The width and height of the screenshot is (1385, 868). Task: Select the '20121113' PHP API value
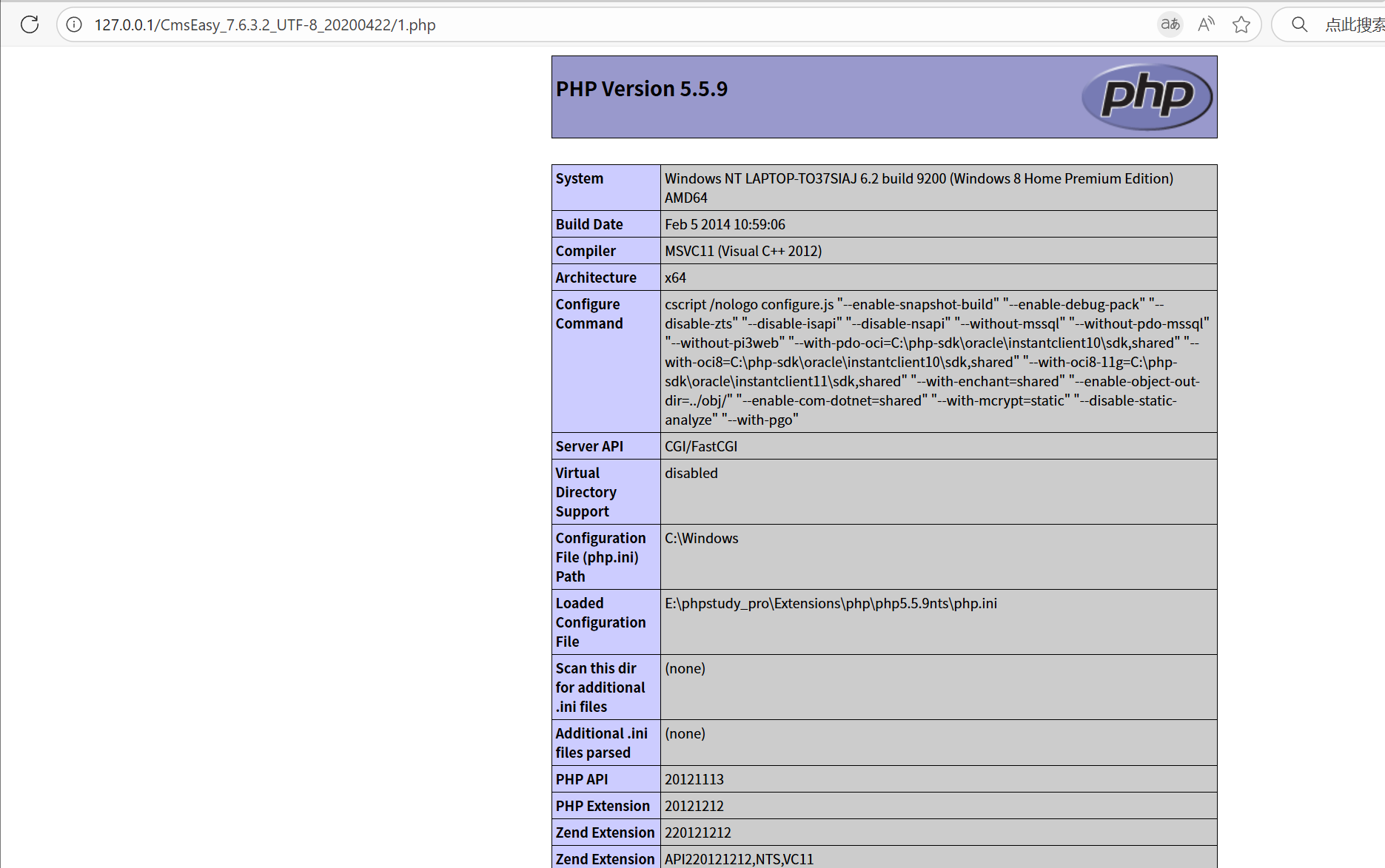coord(694,779)
